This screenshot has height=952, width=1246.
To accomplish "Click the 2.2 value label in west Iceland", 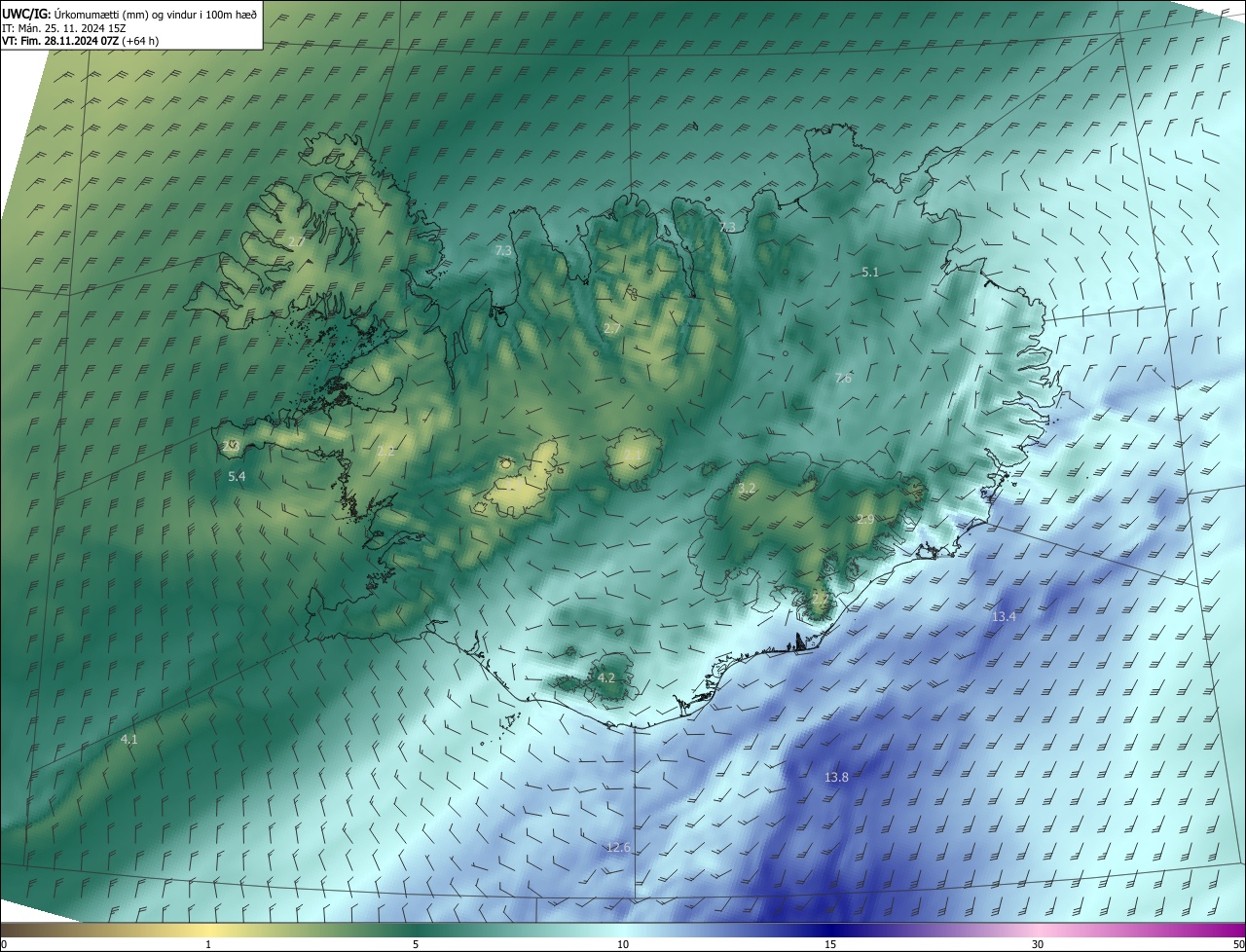I will pyautogui.click(x=385, y=451).
